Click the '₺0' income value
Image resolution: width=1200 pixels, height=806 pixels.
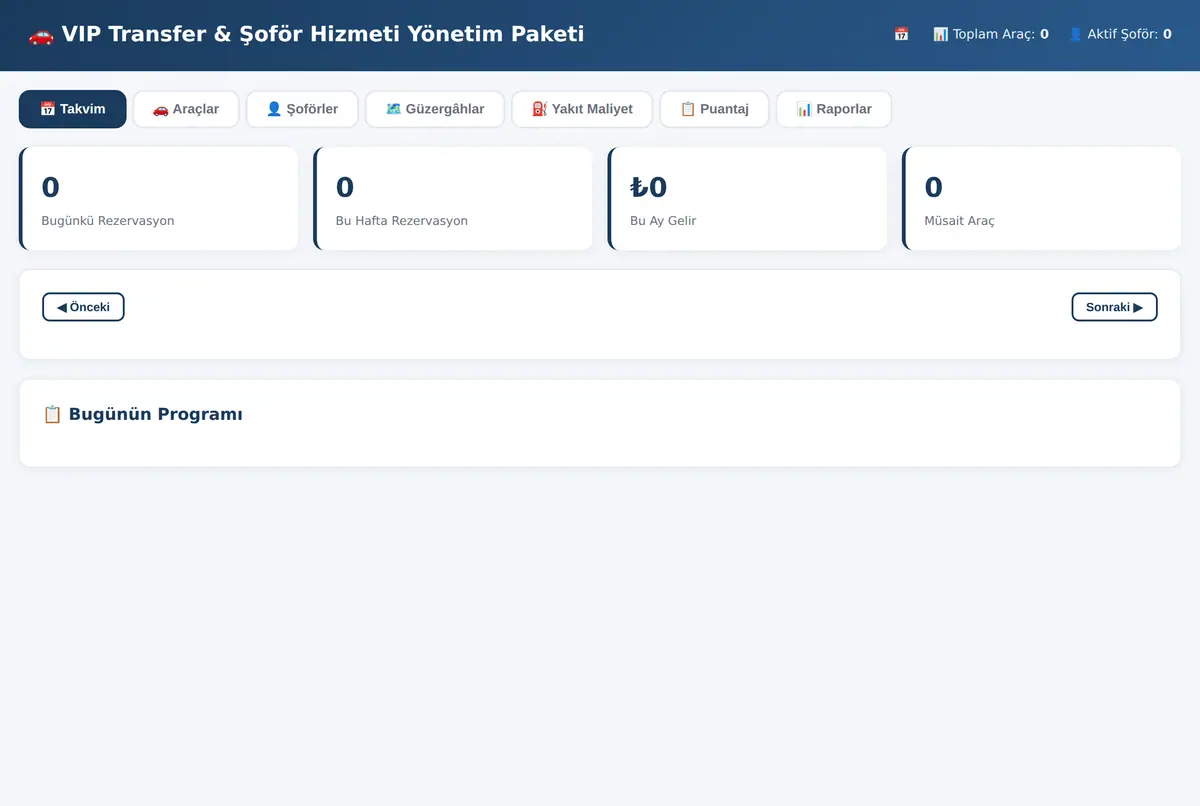click(x=649, y=187)
